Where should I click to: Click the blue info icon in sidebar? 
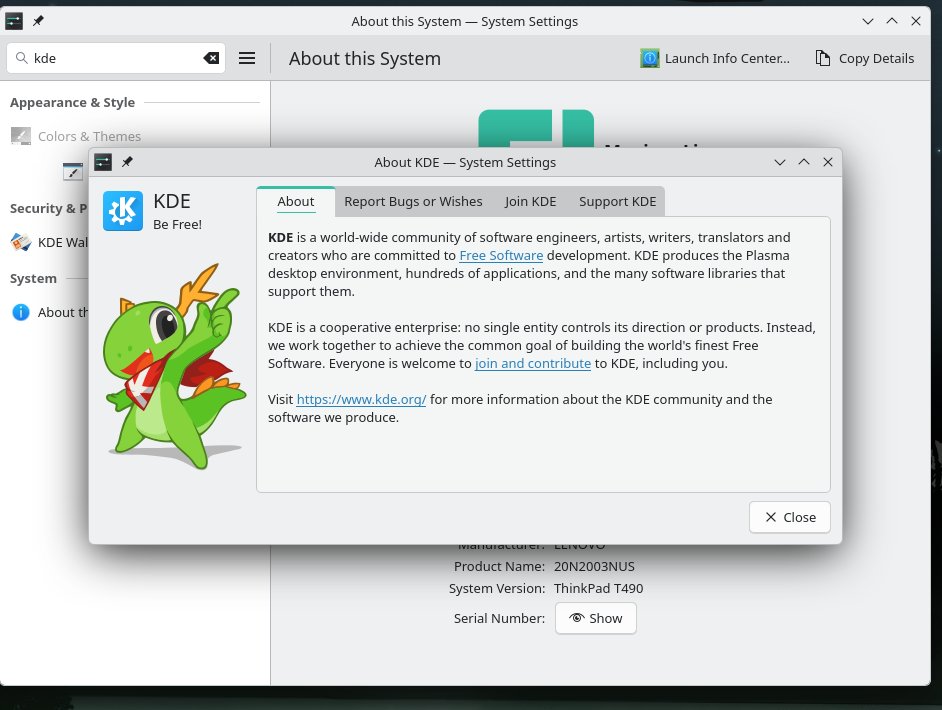pos(21,312)
